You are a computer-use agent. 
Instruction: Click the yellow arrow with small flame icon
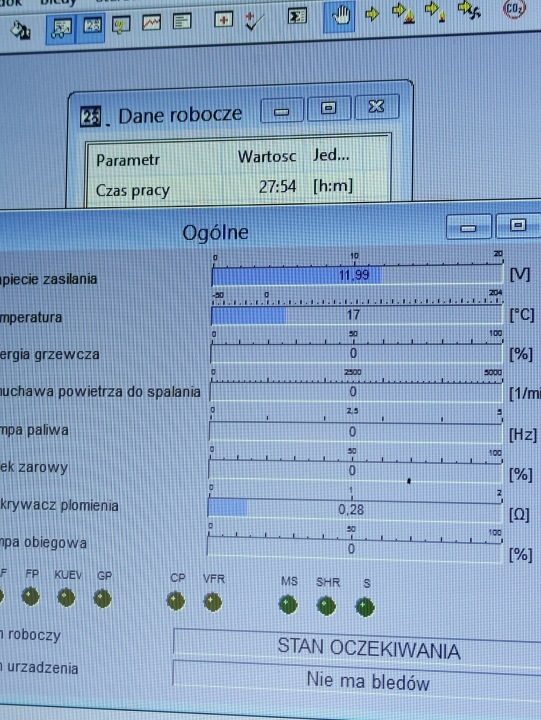(x=434, y=12)
